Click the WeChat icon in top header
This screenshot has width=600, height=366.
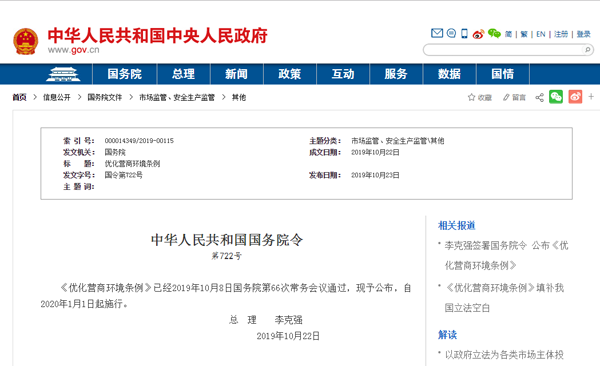click(494, 34)
